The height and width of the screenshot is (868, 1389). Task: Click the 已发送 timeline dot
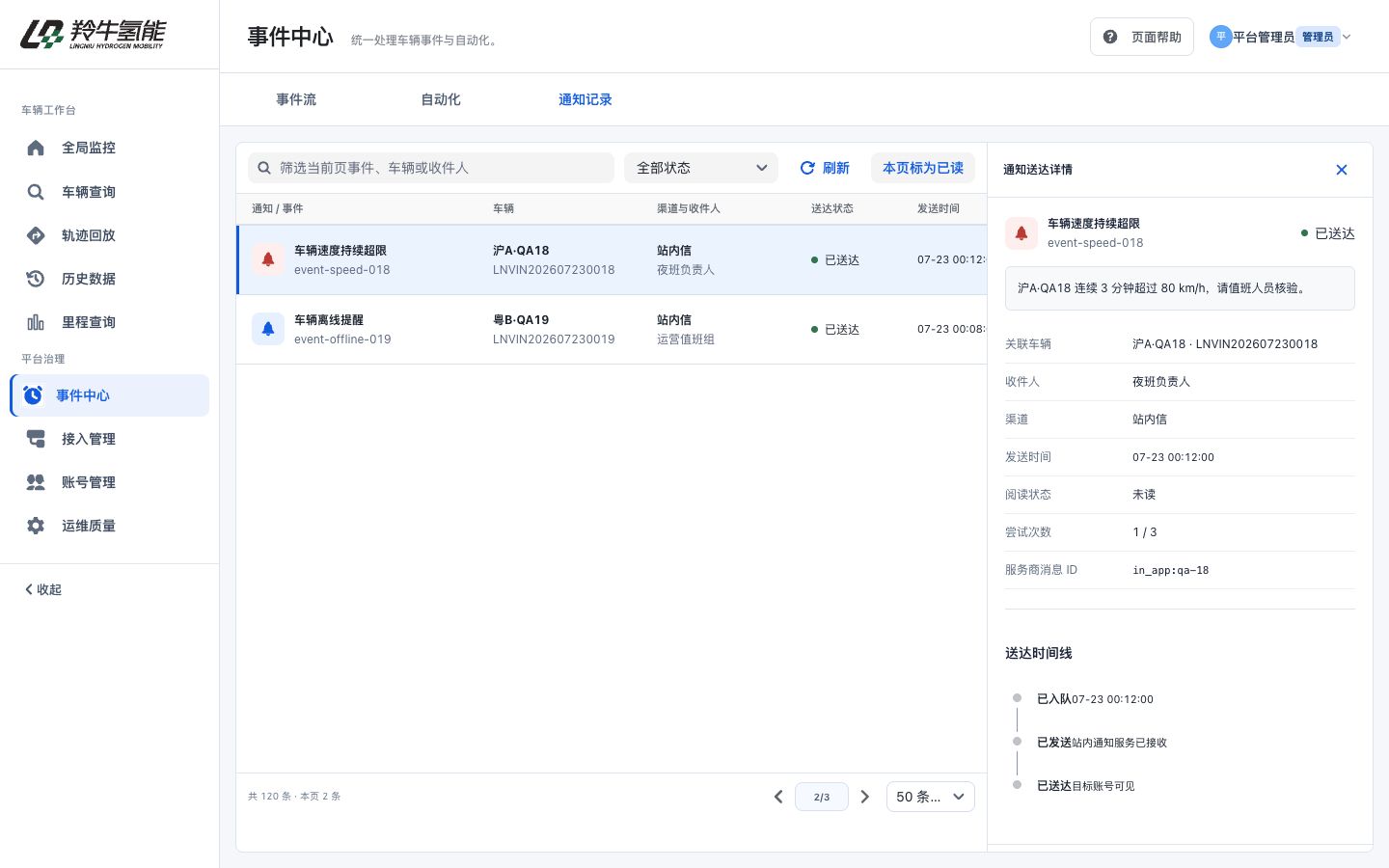coord(1017,741)
